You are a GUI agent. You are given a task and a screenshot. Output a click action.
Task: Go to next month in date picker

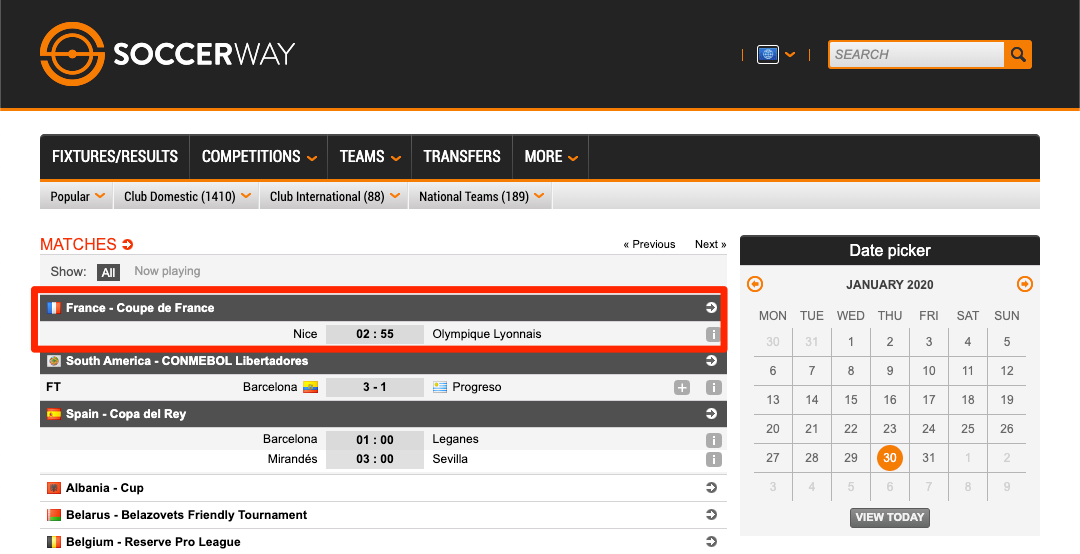click(1025, 284)
